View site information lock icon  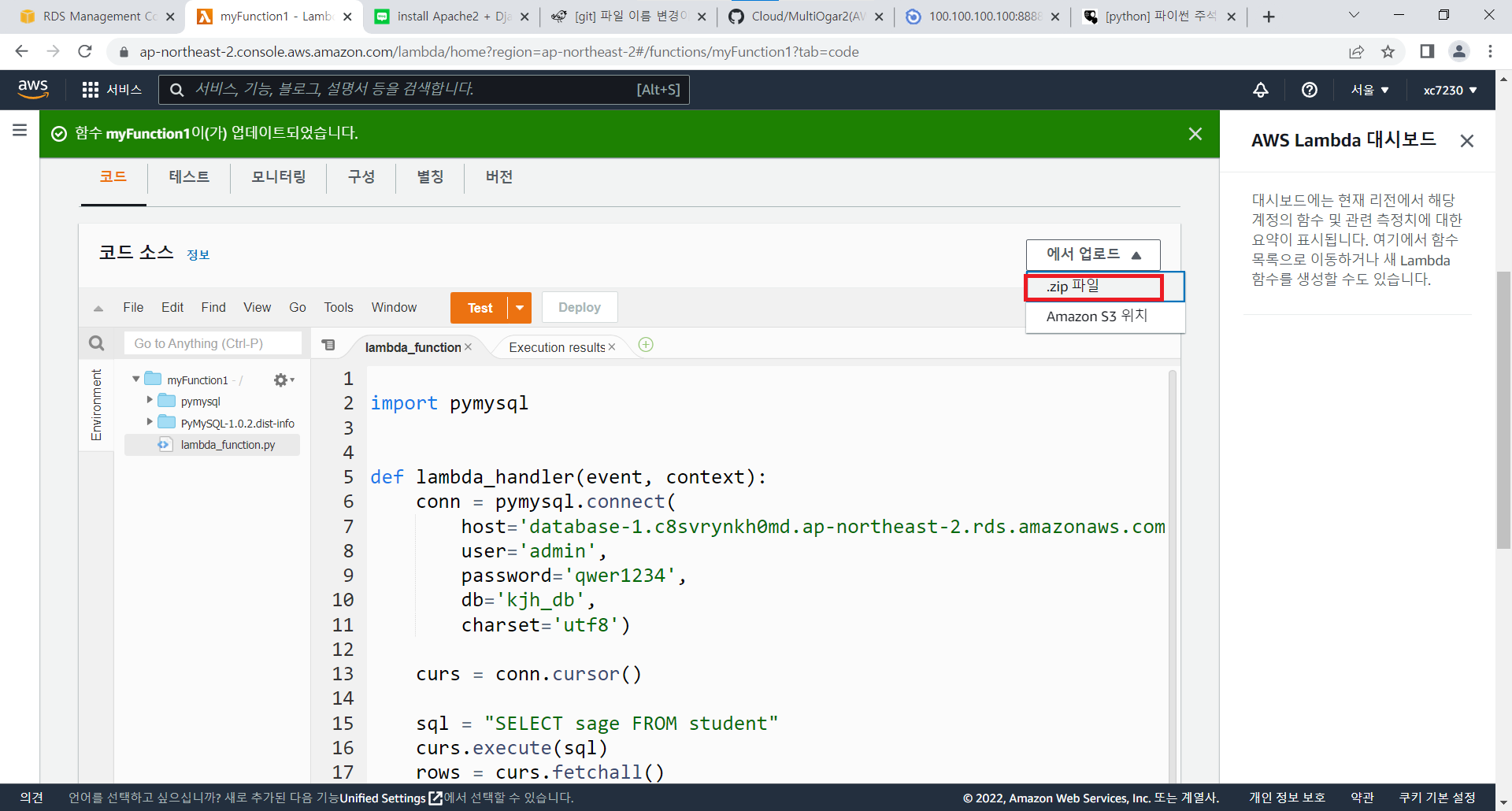(123, 52)
